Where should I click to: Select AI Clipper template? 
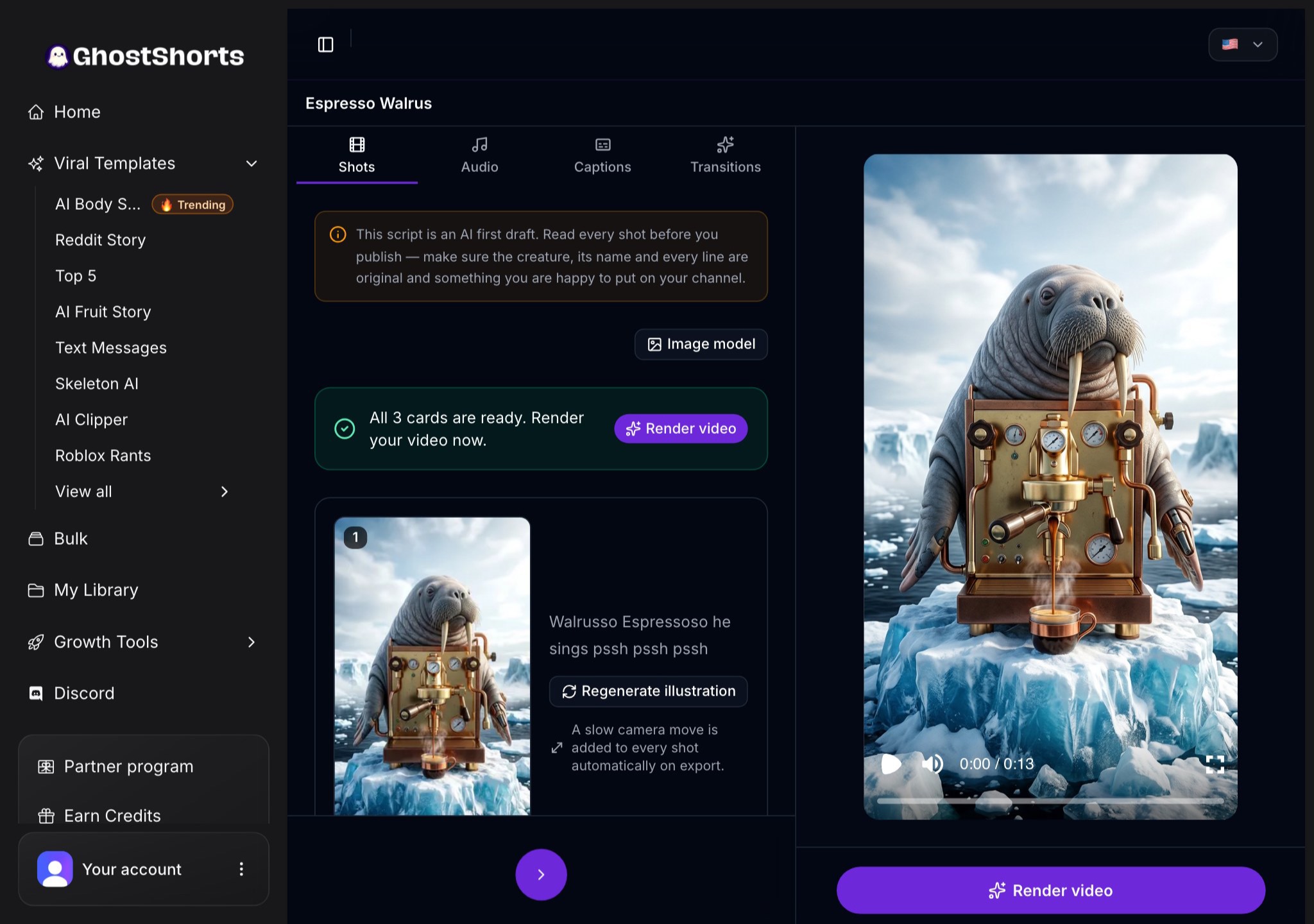[x=91, y=420]
